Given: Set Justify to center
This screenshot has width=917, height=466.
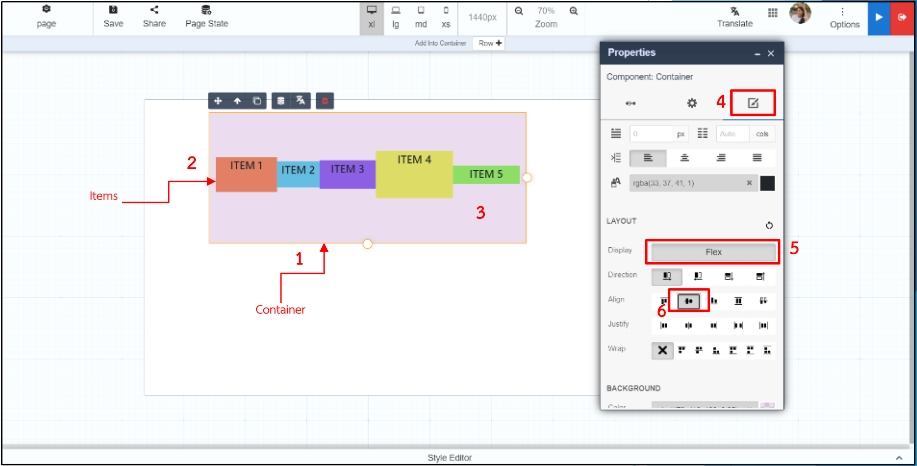Looking at the screenshot, I should click(x=688, y=326).
